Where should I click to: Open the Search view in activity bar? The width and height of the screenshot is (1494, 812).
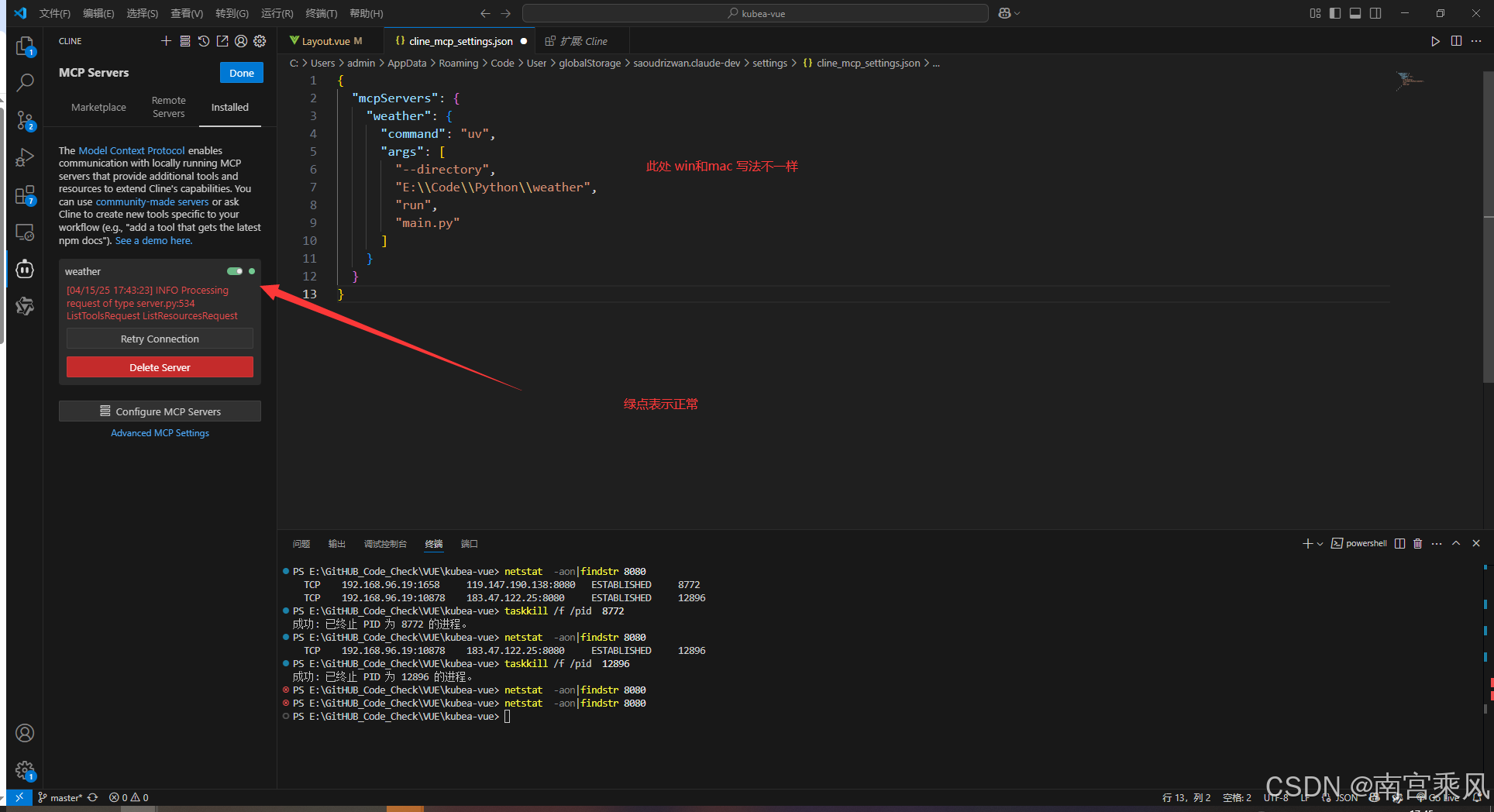point(25,82)
